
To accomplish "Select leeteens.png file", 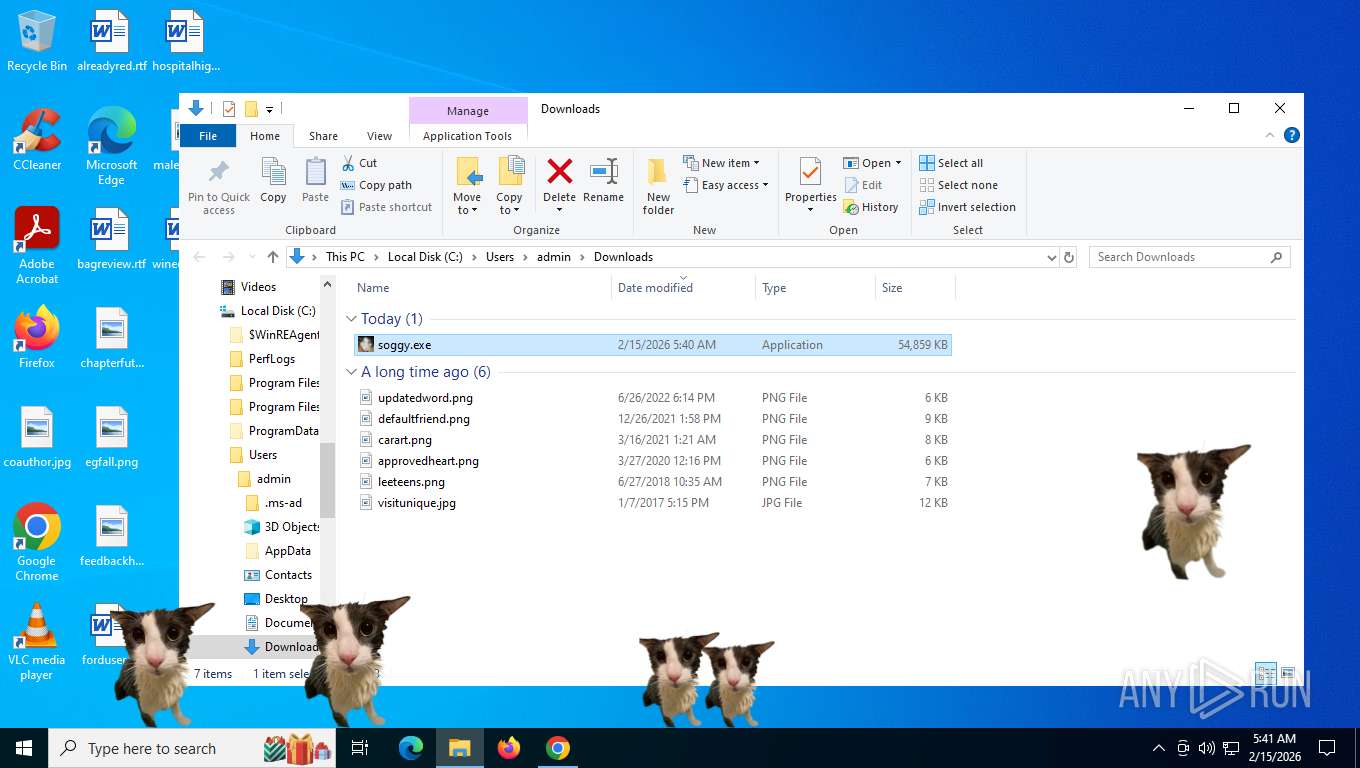I will [x=653, y=482].
